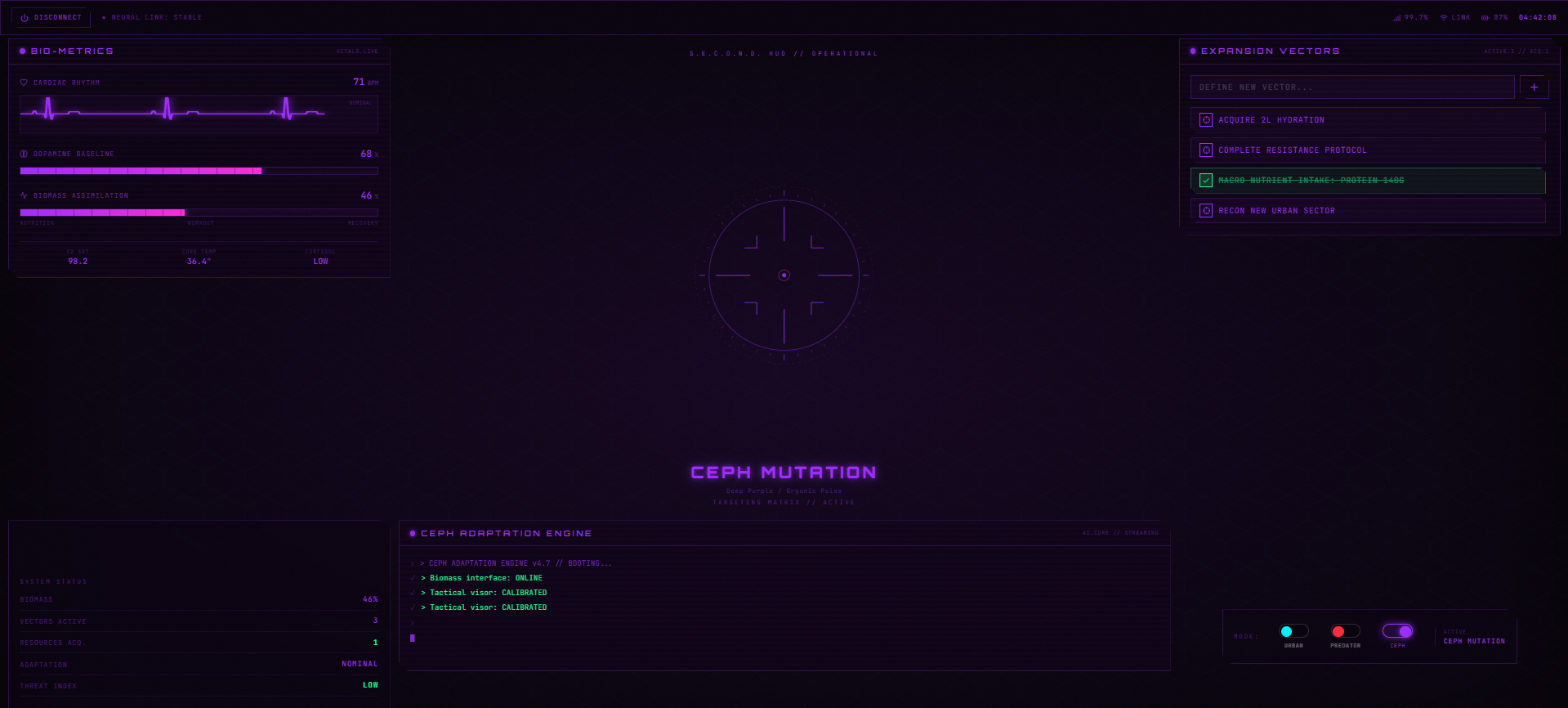This screenshot has width=1568, height=708.
Task: Click the LINK wifi status icon
Action: coord(1444,17)
